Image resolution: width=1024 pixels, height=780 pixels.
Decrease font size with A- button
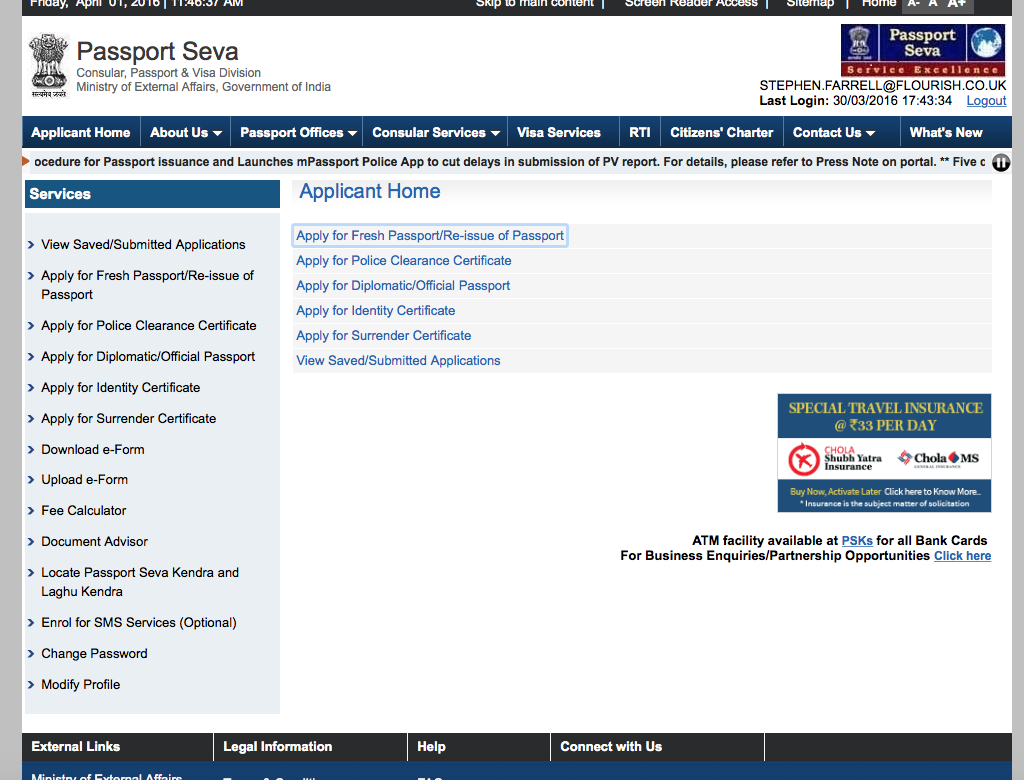[914, 4]
